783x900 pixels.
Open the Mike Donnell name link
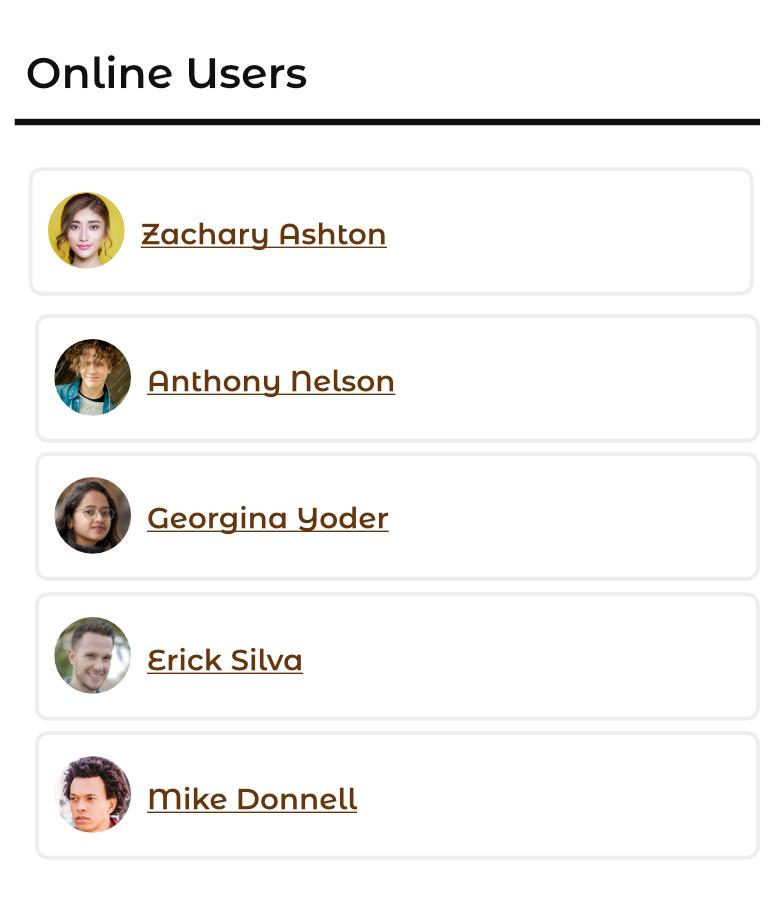point(251,799)
